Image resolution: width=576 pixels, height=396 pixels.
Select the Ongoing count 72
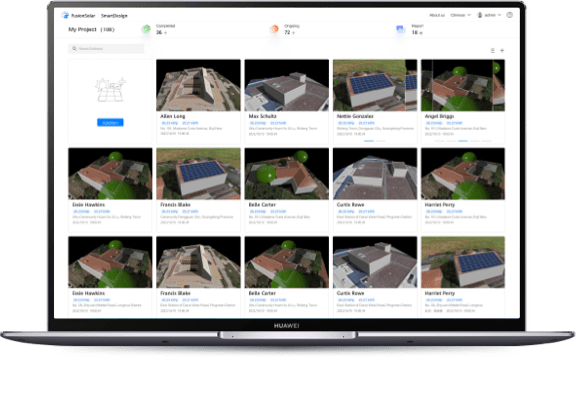click(x=287, y=32)
